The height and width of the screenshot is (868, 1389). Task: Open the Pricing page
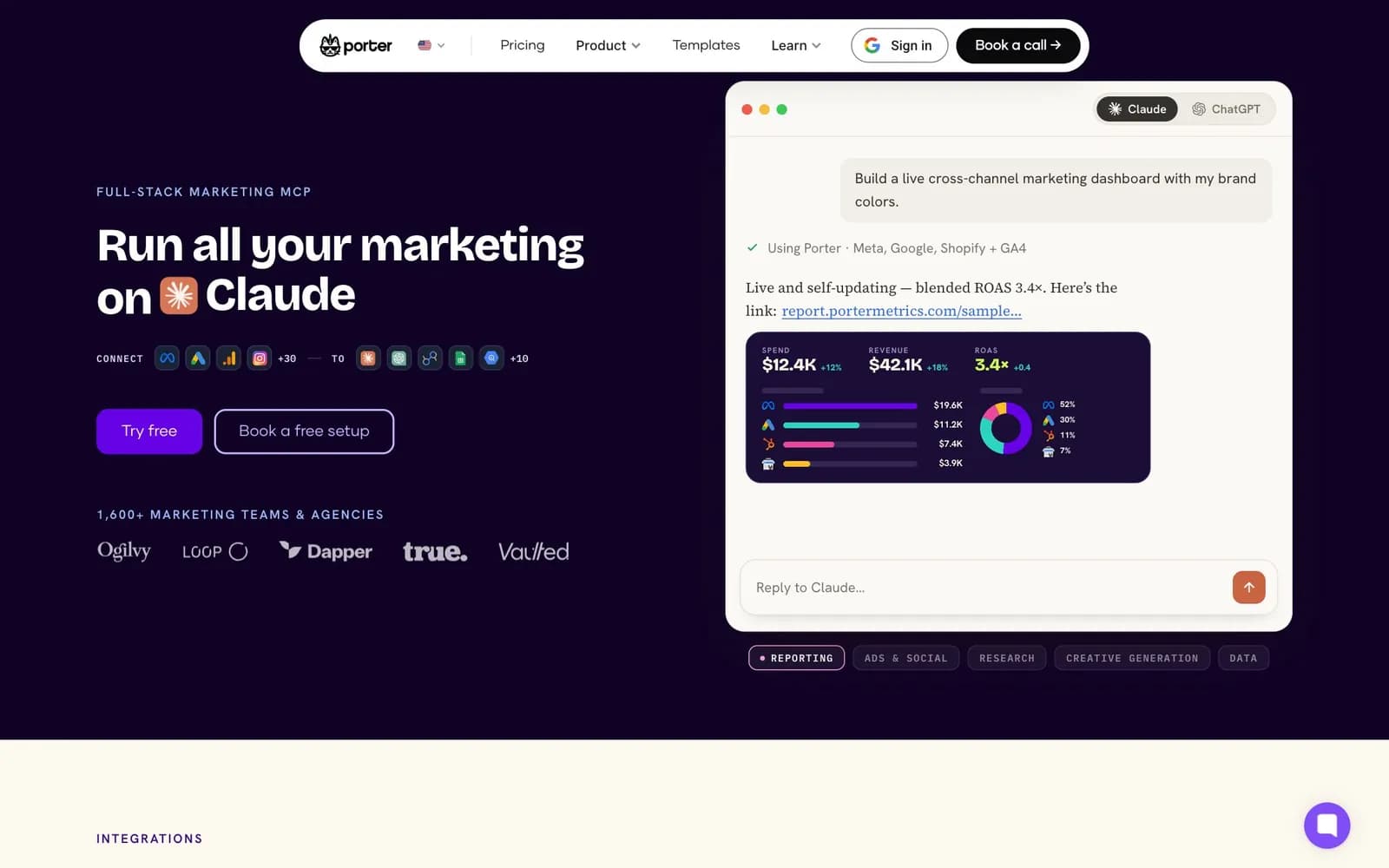[x=523, y=45]
